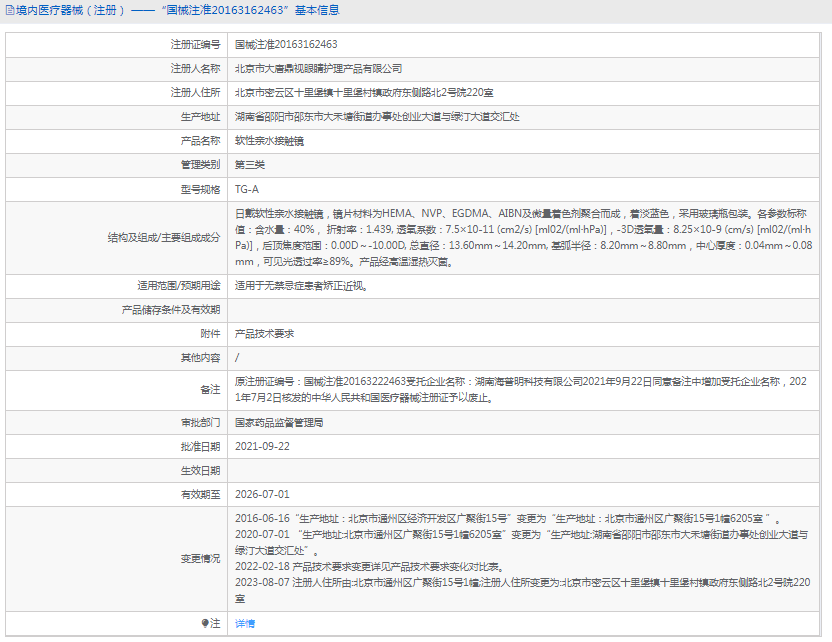The height and width of the screenshot is (642, 832).
Task: Click page title 境内医疗器械（注册）基本信息
Action: tap(178, 10)
